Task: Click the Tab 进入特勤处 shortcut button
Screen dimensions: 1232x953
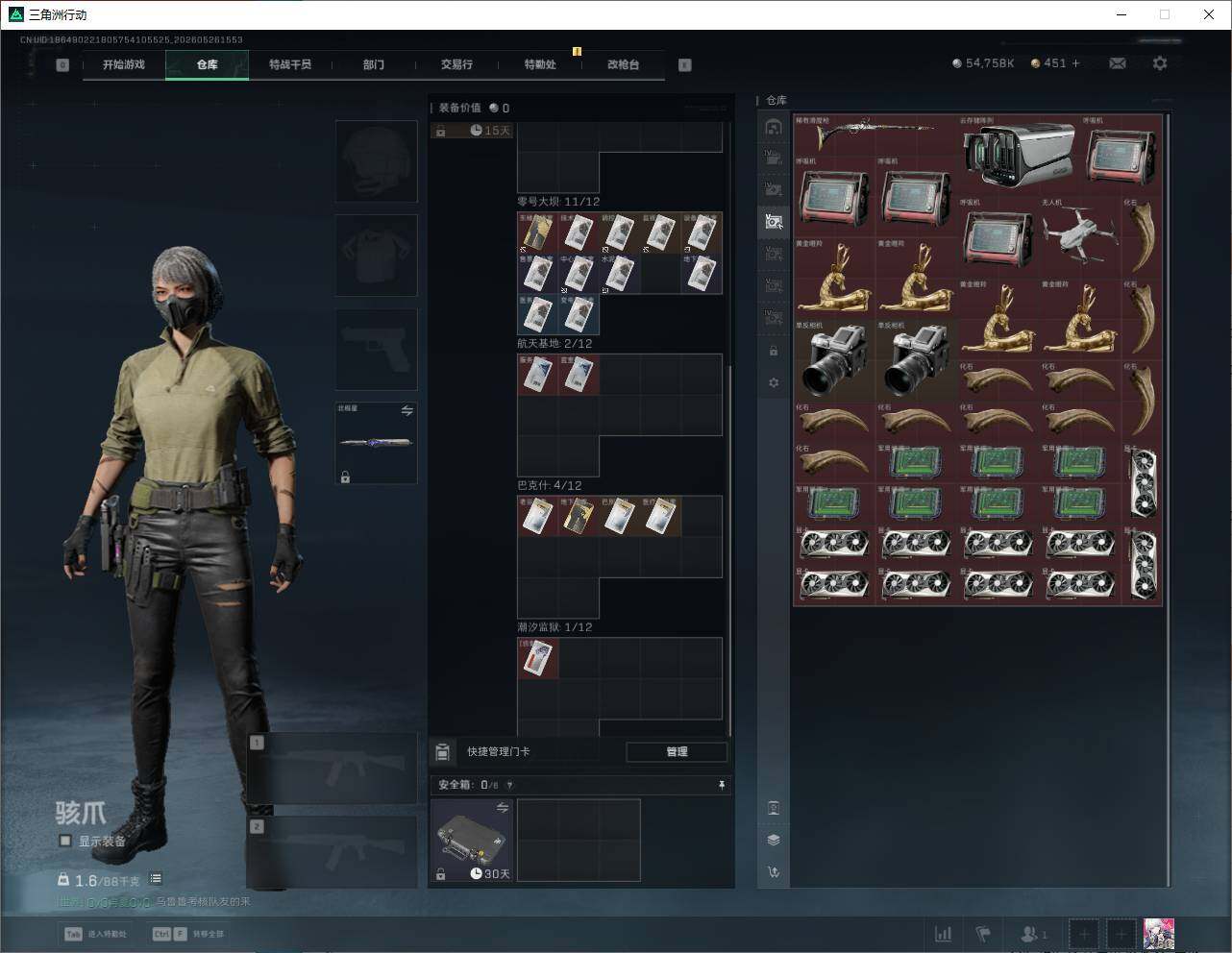Action: (97, 934)
